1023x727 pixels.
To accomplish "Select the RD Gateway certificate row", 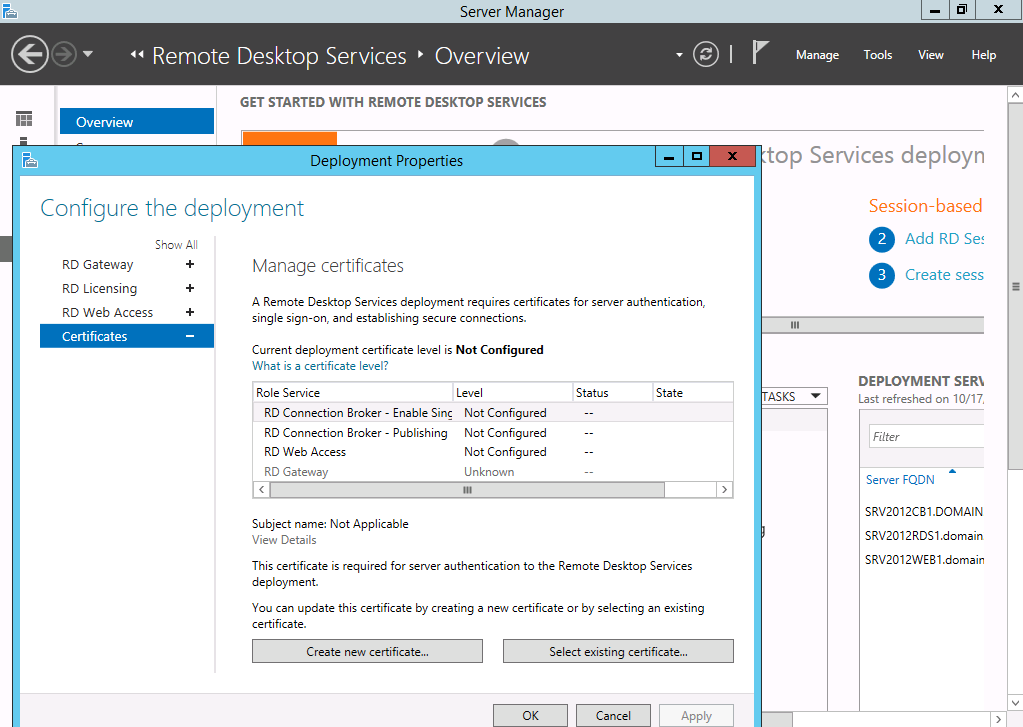I will 493,471.
